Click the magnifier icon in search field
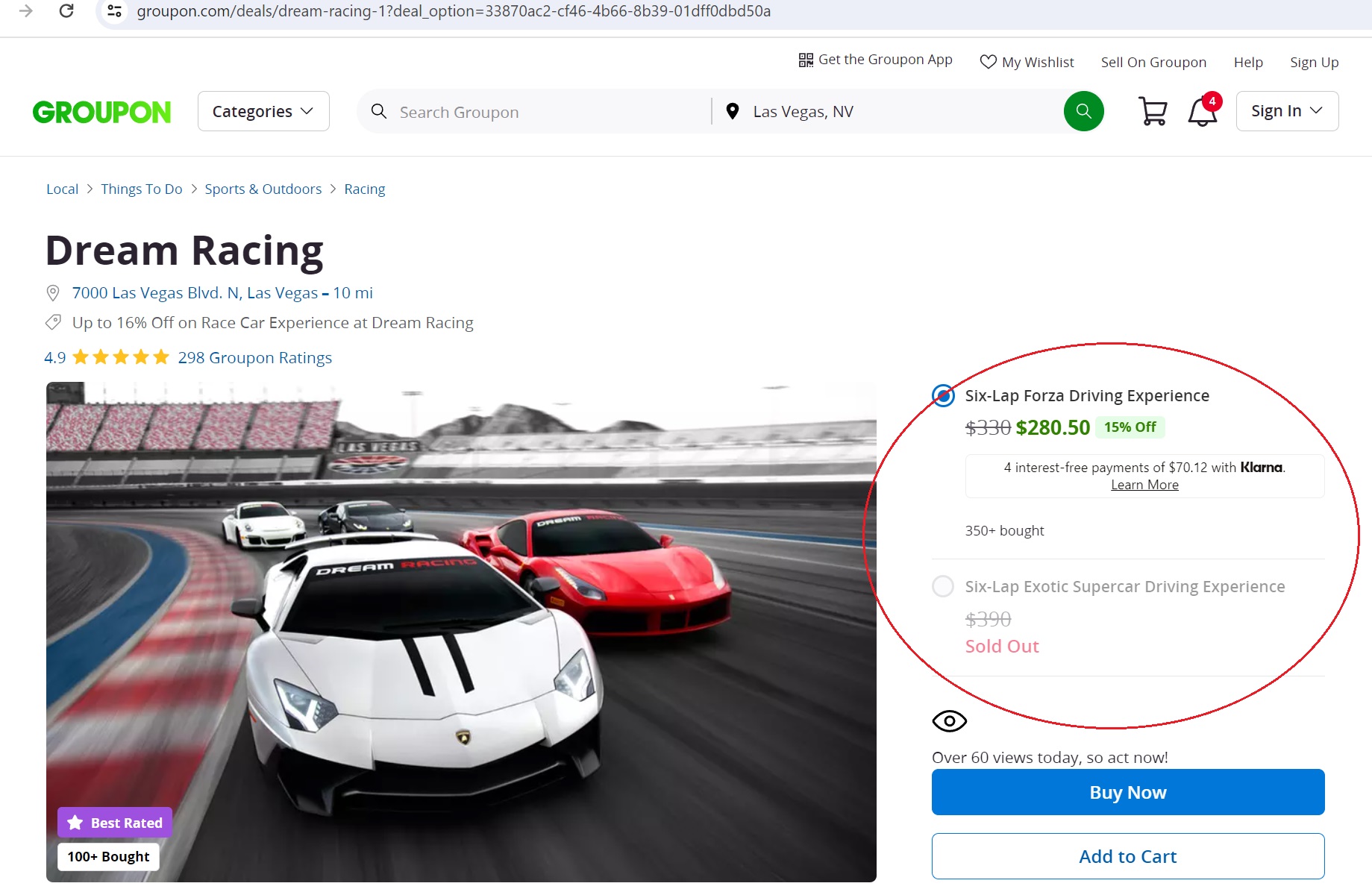The height and width of the screenshot is (892, 1372). click(379, 112)
